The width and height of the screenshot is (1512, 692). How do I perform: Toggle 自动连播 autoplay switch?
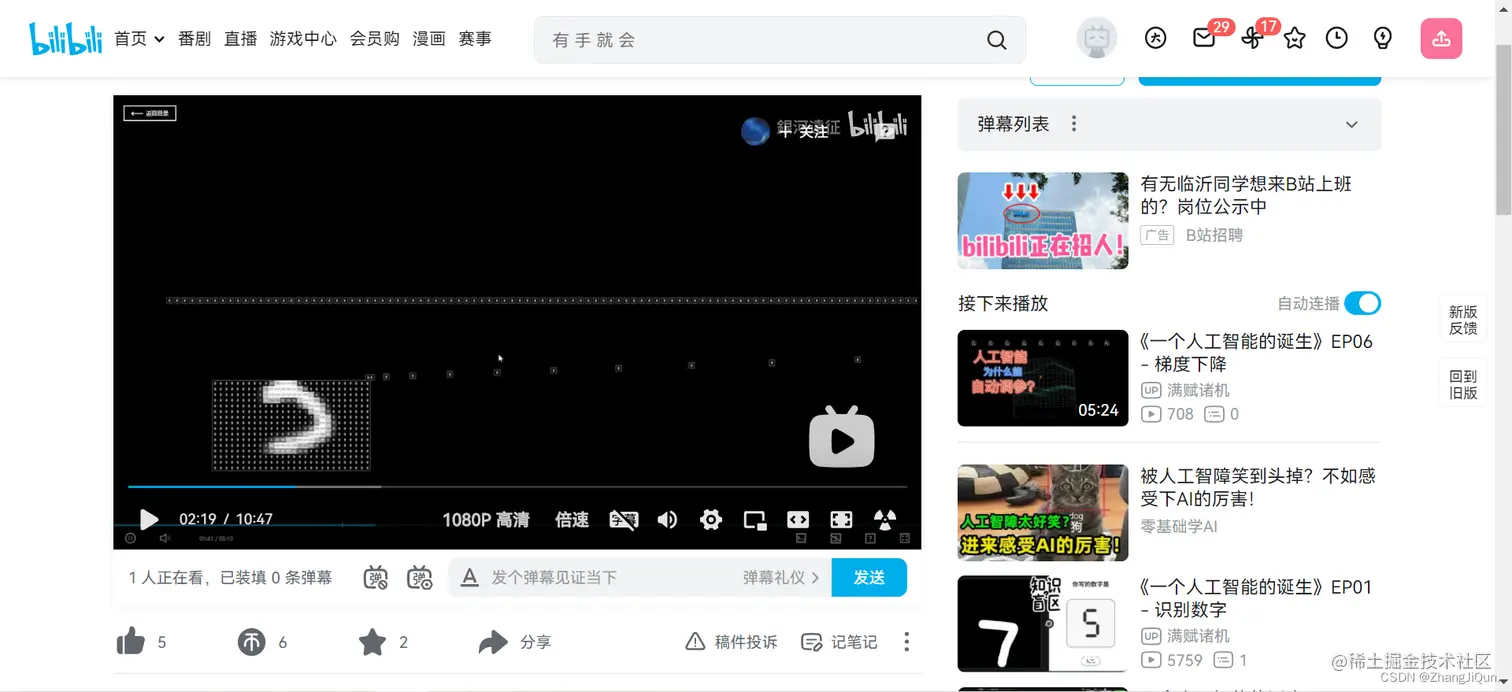tap(1362, 303)
